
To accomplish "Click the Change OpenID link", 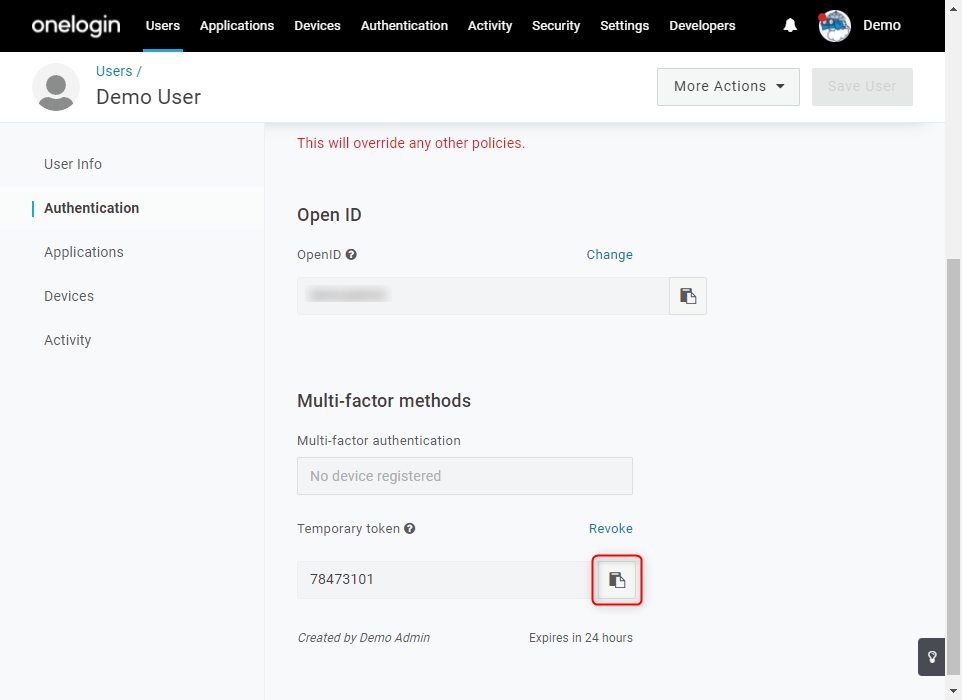I will point(609,255).
